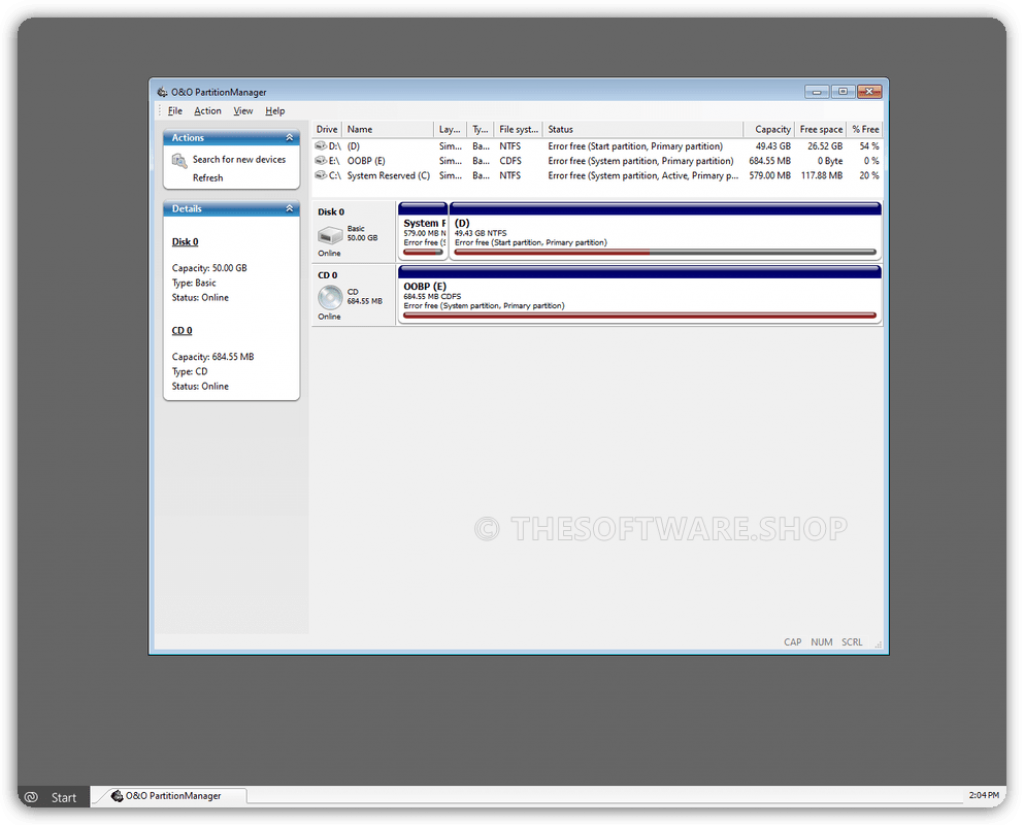Select the E:\ drive icon in list
The height and width of the screenshot is (825, 1024).
click(320, 161)
